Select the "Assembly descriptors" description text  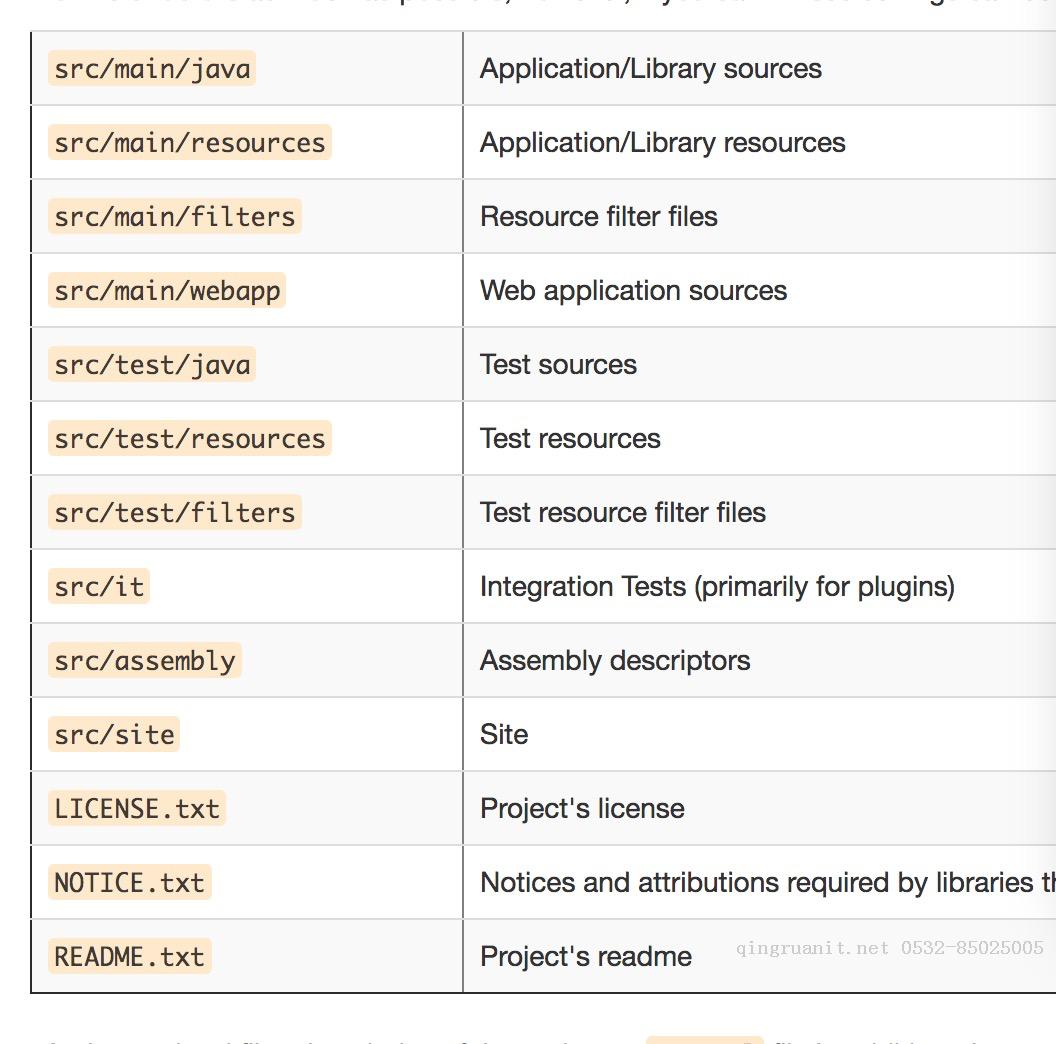click(x=614, y=661)
